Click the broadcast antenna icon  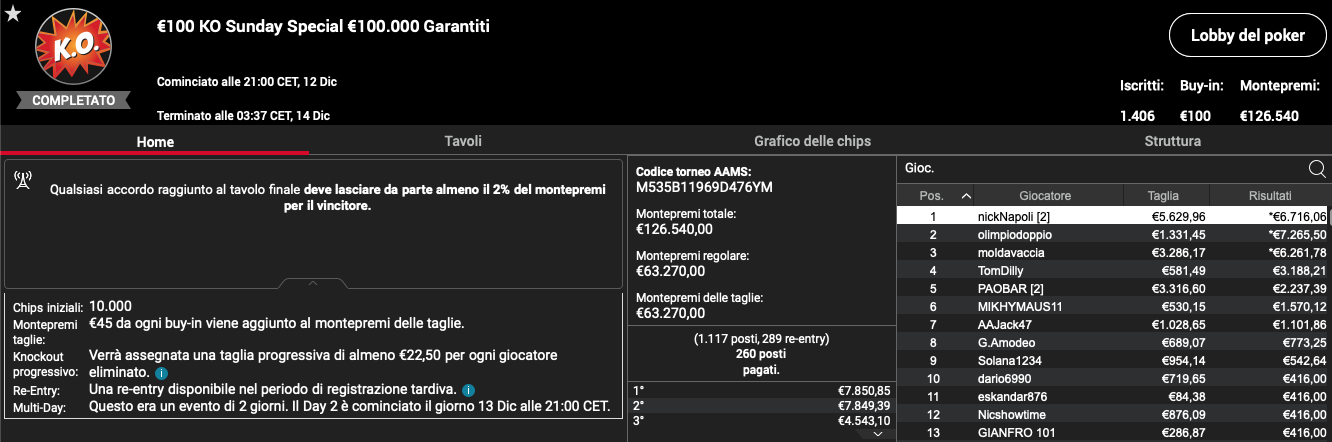23,180
